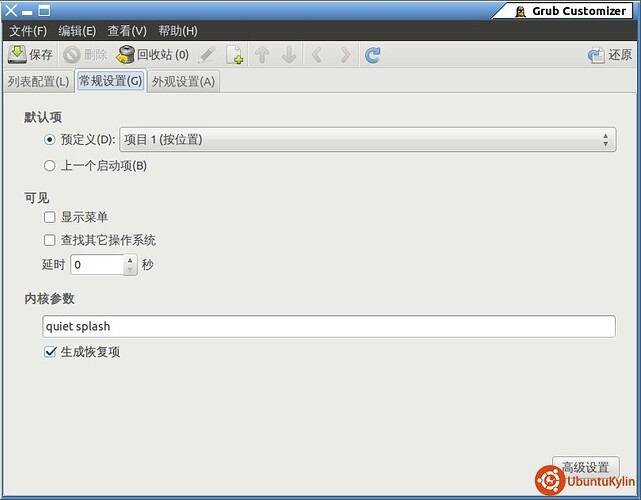Click the move down arrow icon
The height and width of the screenshot is (500, 641).
tap(289, 55)
